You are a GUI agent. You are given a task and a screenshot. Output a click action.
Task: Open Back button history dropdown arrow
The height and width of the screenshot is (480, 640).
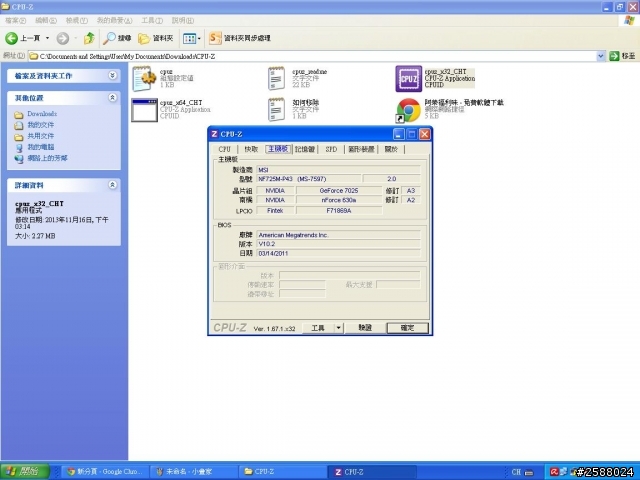pyautogui.click(x=47, y=38)
